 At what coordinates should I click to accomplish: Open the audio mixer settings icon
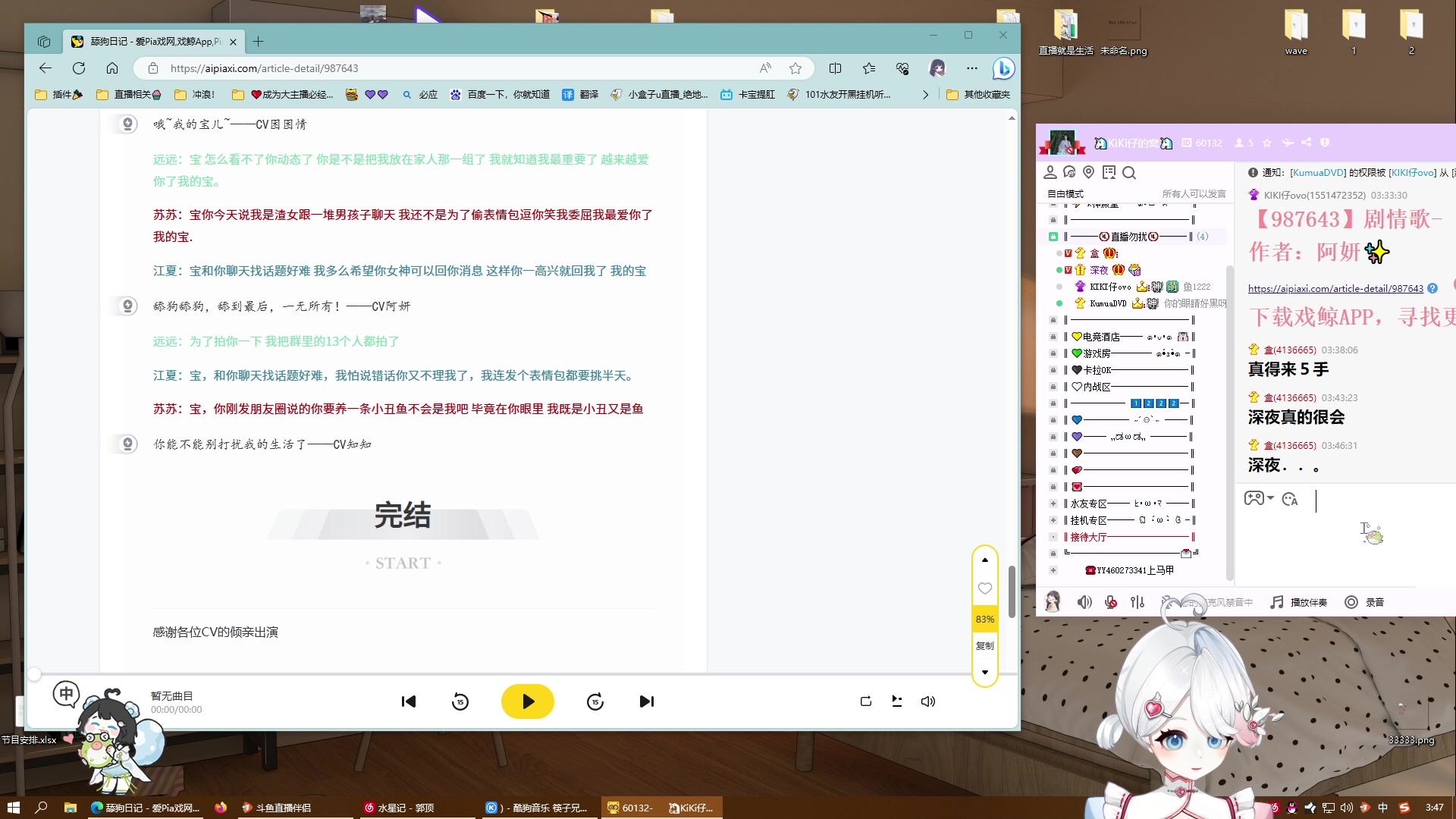click(x=1137, y=601)
